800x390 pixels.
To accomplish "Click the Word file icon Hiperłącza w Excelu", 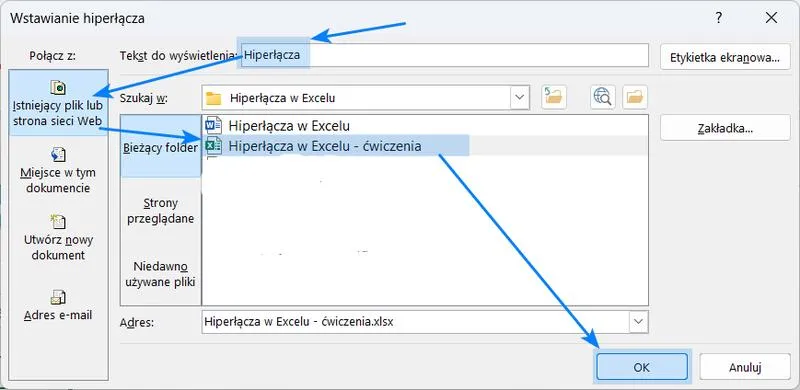I will (x=213, y=126).
